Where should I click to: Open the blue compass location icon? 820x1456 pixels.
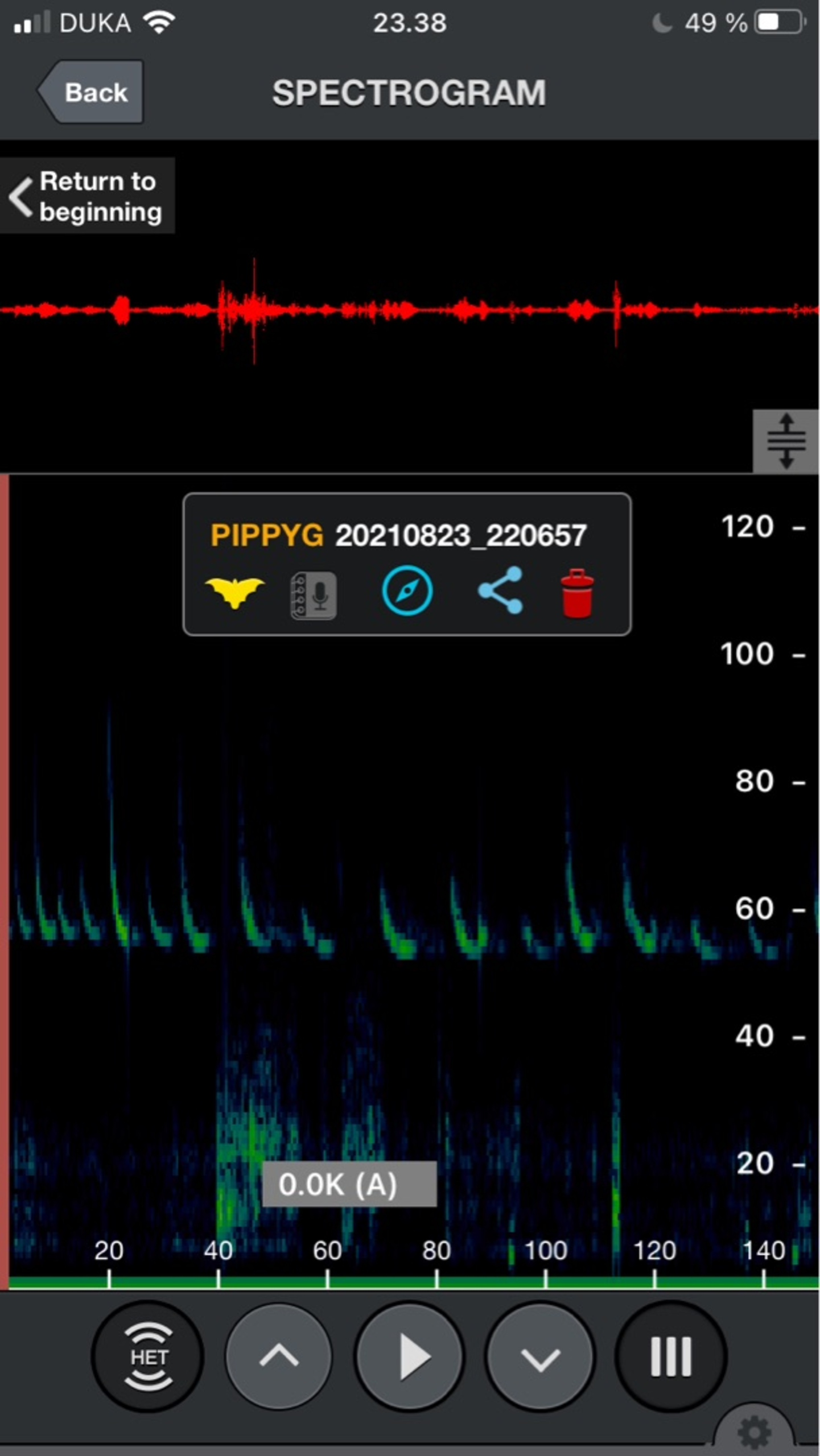pyautogui.click(x=407, y=591)
